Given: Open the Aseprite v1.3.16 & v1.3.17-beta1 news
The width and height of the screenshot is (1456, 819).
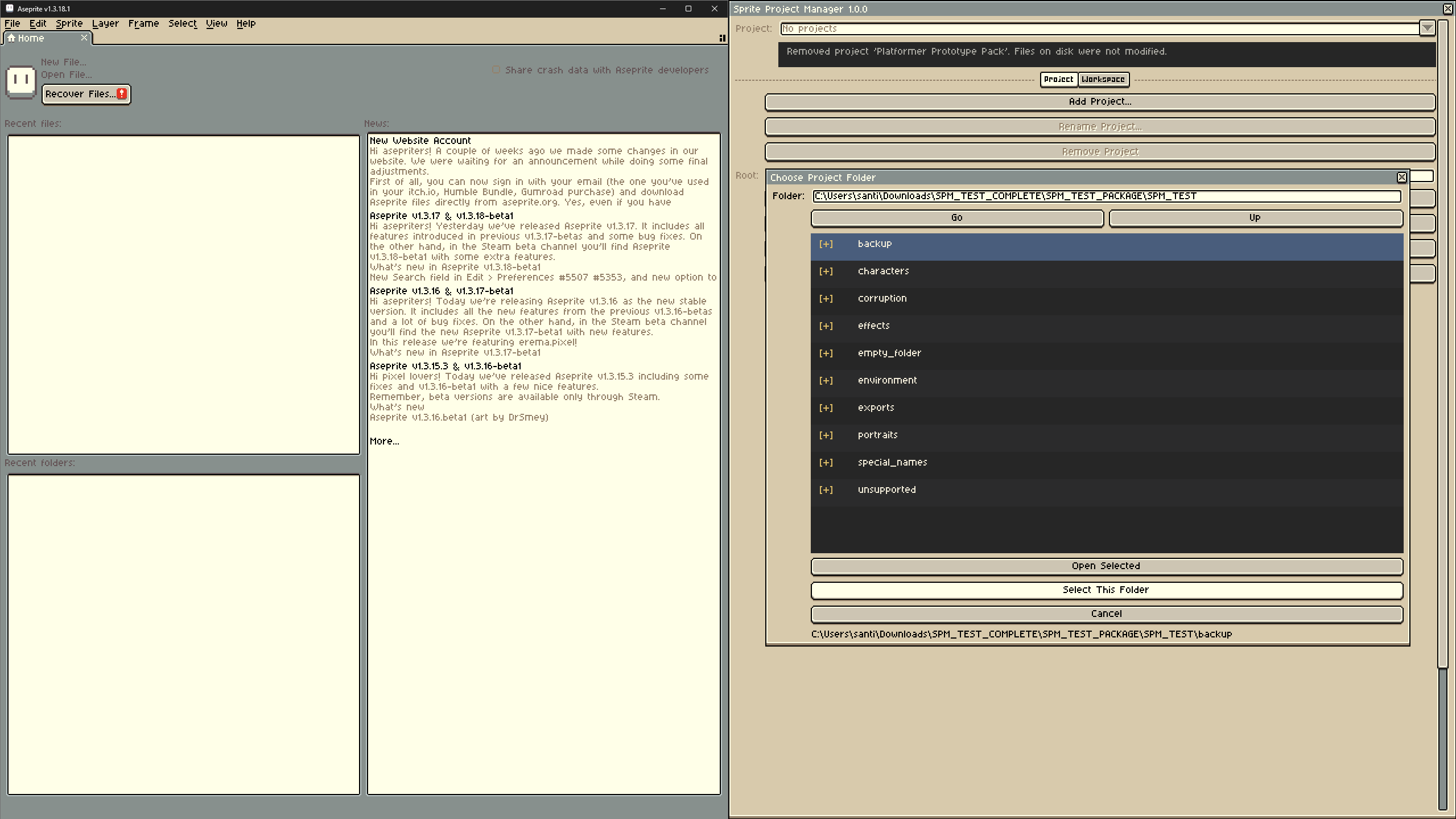Looking at the screenshot, I should (442, 291).
